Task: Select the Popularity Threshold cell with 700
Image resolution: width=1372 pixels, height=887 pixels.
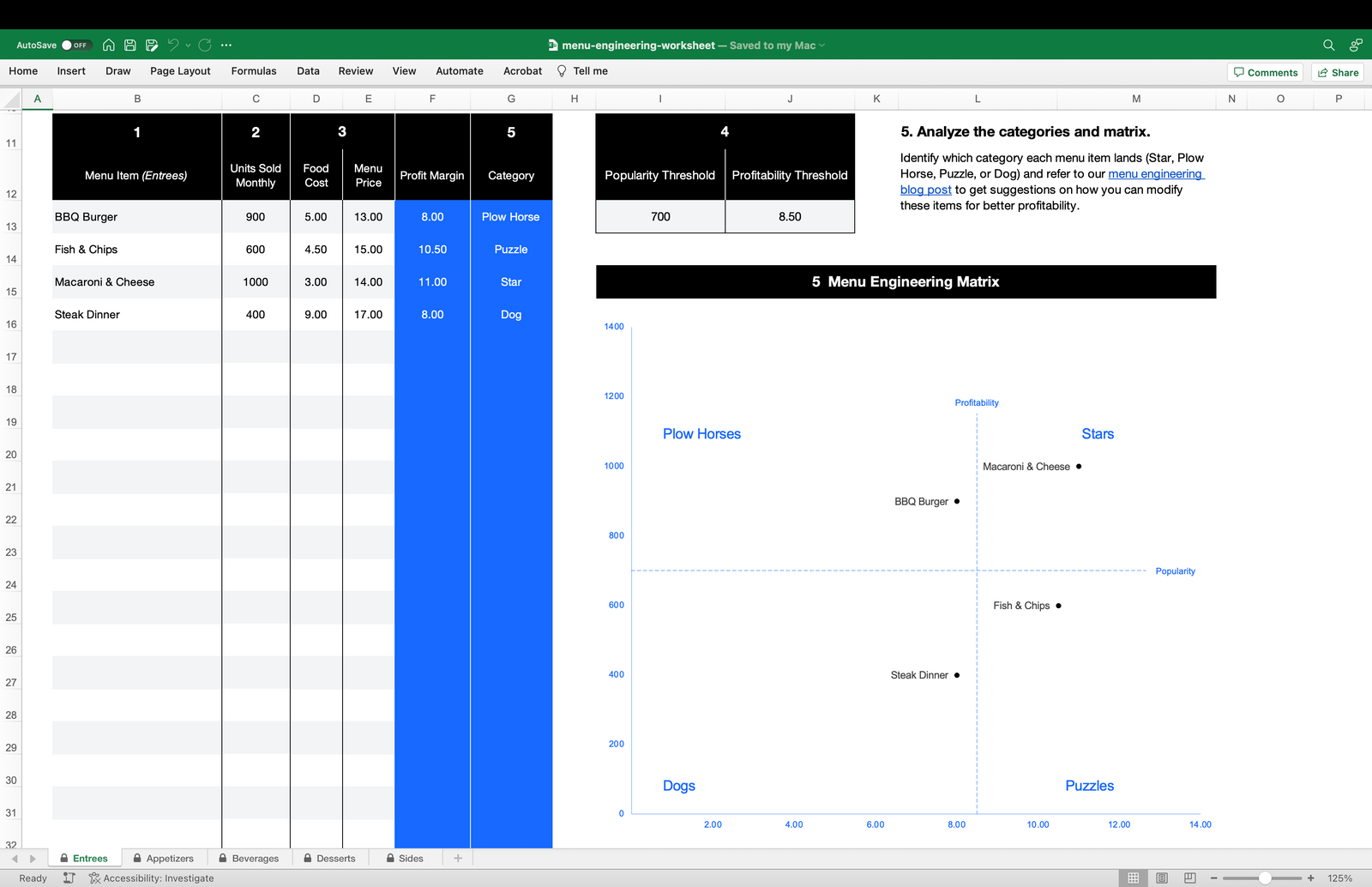Action: click(x=660, y=217)
